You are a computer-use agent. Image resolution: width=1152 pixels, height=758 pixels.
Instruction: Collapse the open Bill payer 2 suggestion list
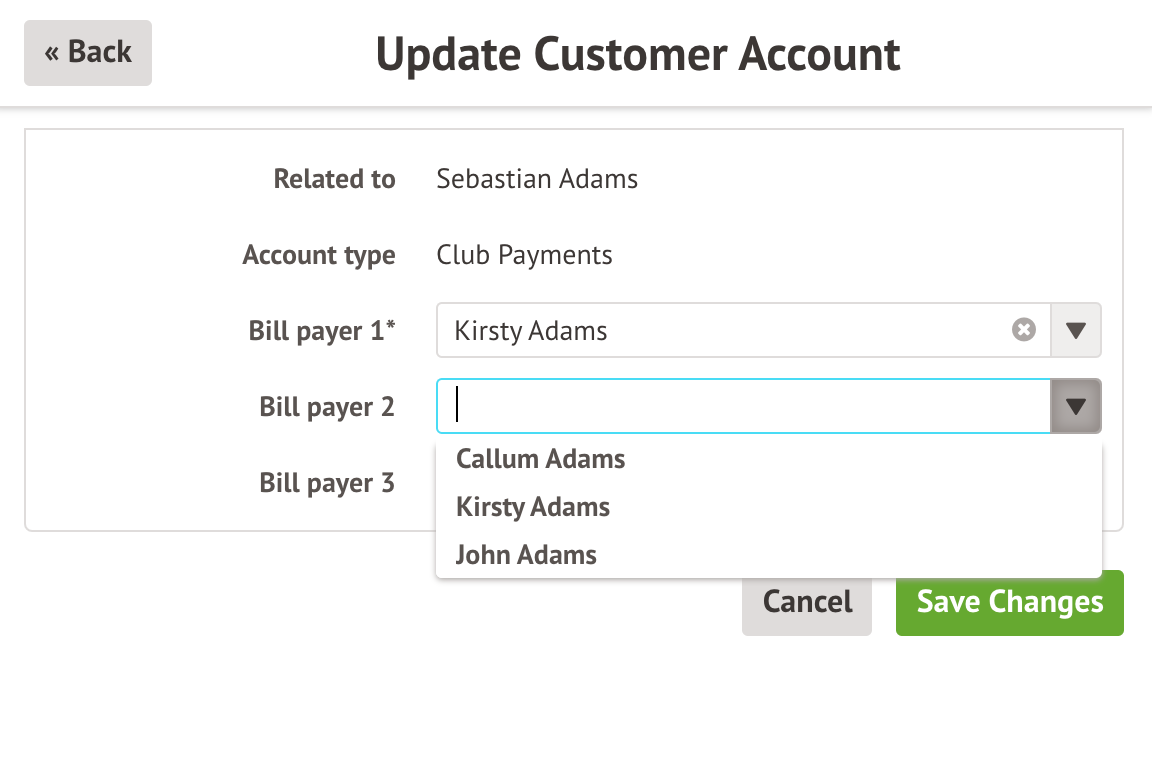[x=1076, y=406]
